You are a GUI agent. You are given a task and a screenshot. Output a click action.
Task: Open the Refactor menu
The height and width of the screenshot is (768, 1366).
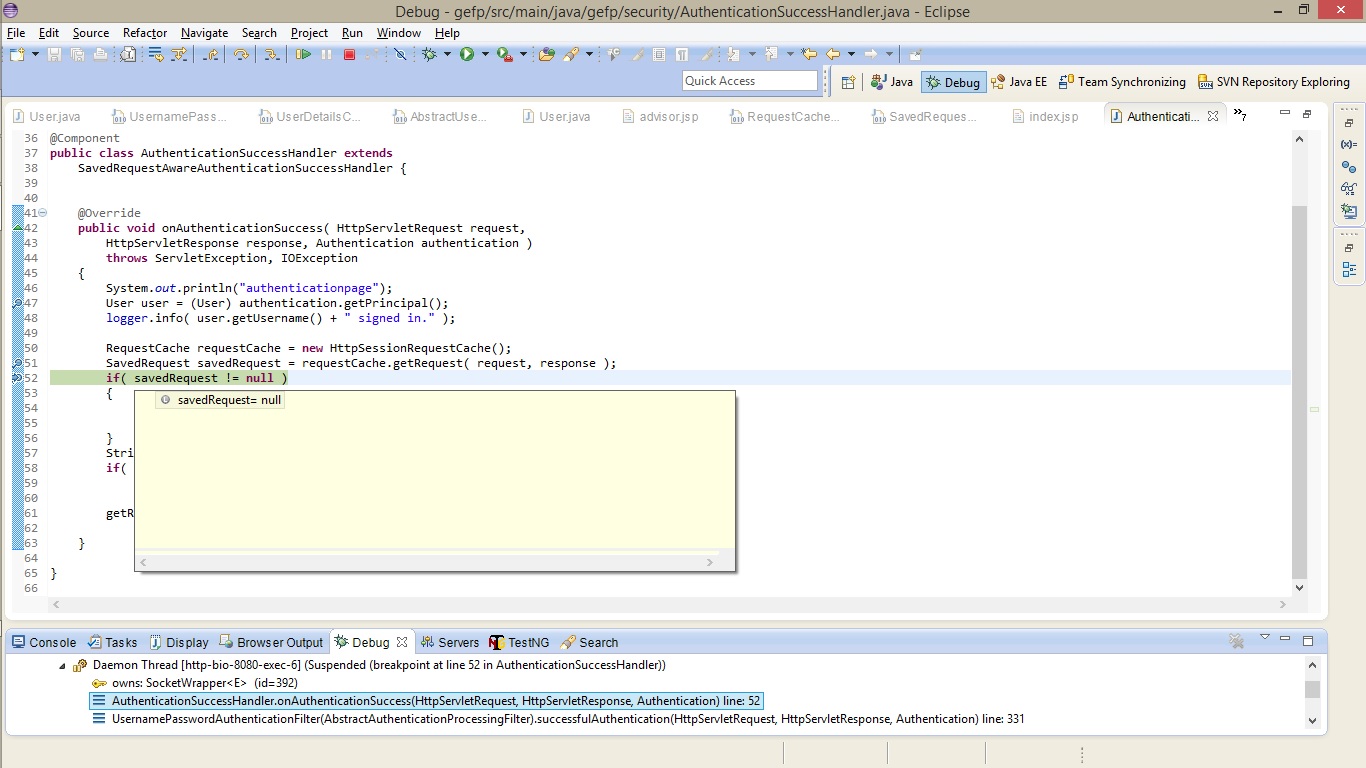click(x=145, y=33)
